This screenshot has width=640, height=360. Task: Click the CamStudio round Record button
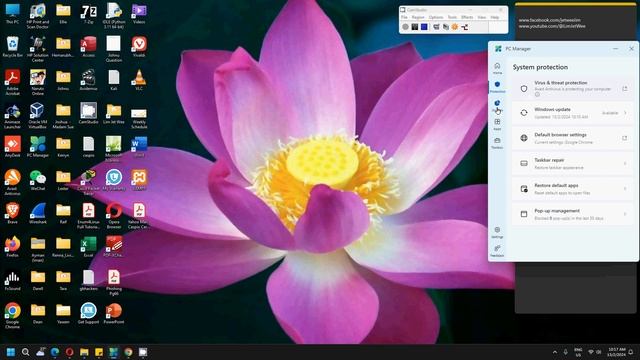tap(405, 27)
